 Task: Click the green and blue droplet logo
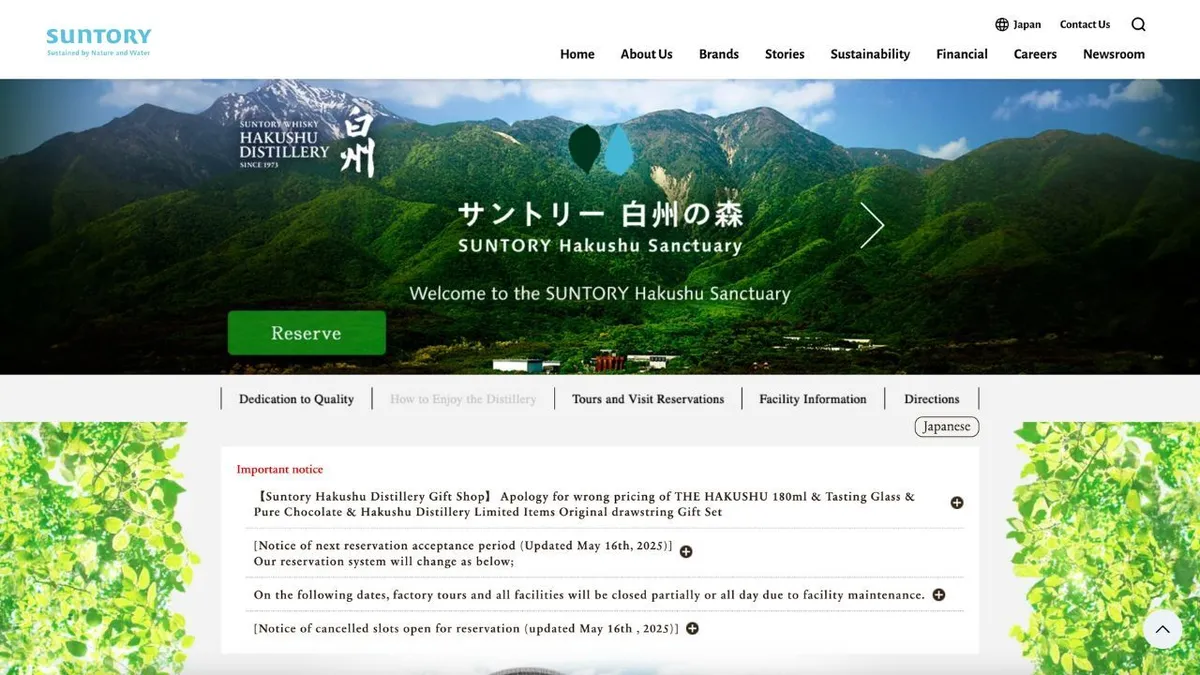click(x=601, y=148)
